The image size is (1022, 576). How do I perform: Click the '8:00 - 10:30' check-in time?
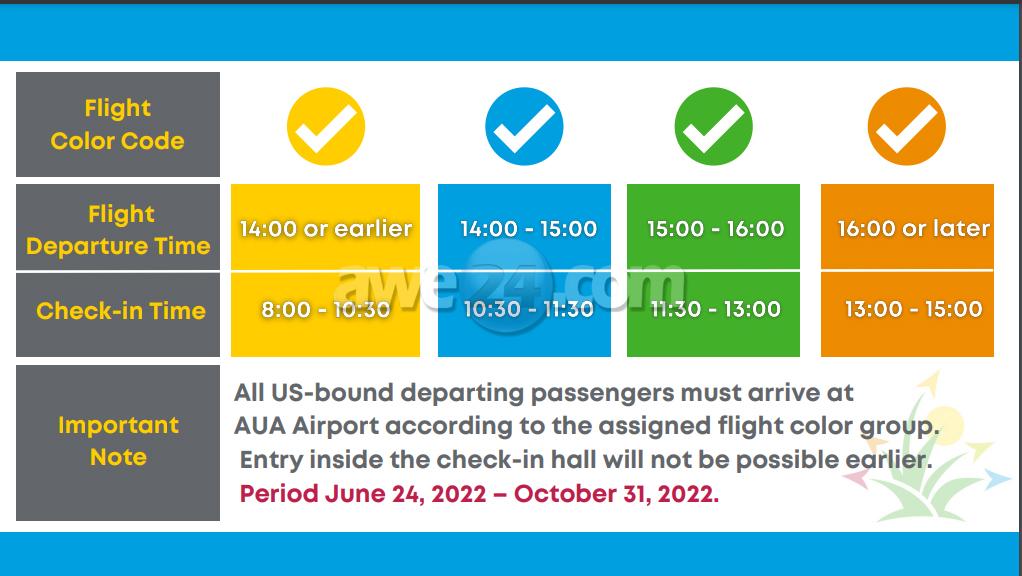point(325,309)
